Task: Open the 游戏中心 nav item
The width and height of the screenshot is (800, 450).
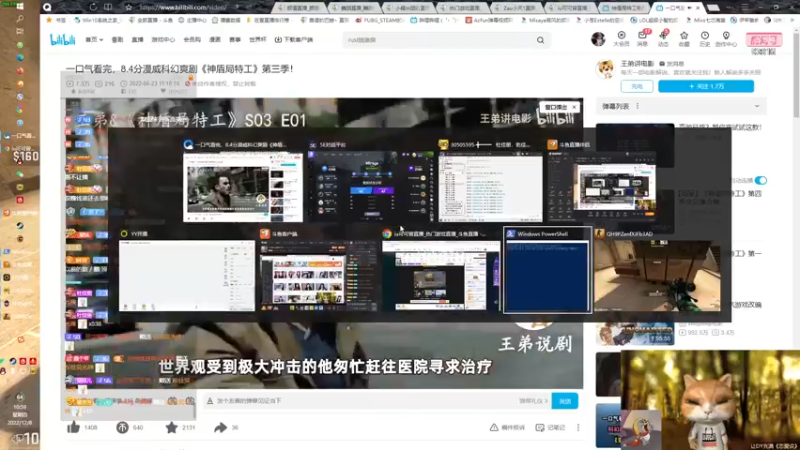Action: point(163,39)
